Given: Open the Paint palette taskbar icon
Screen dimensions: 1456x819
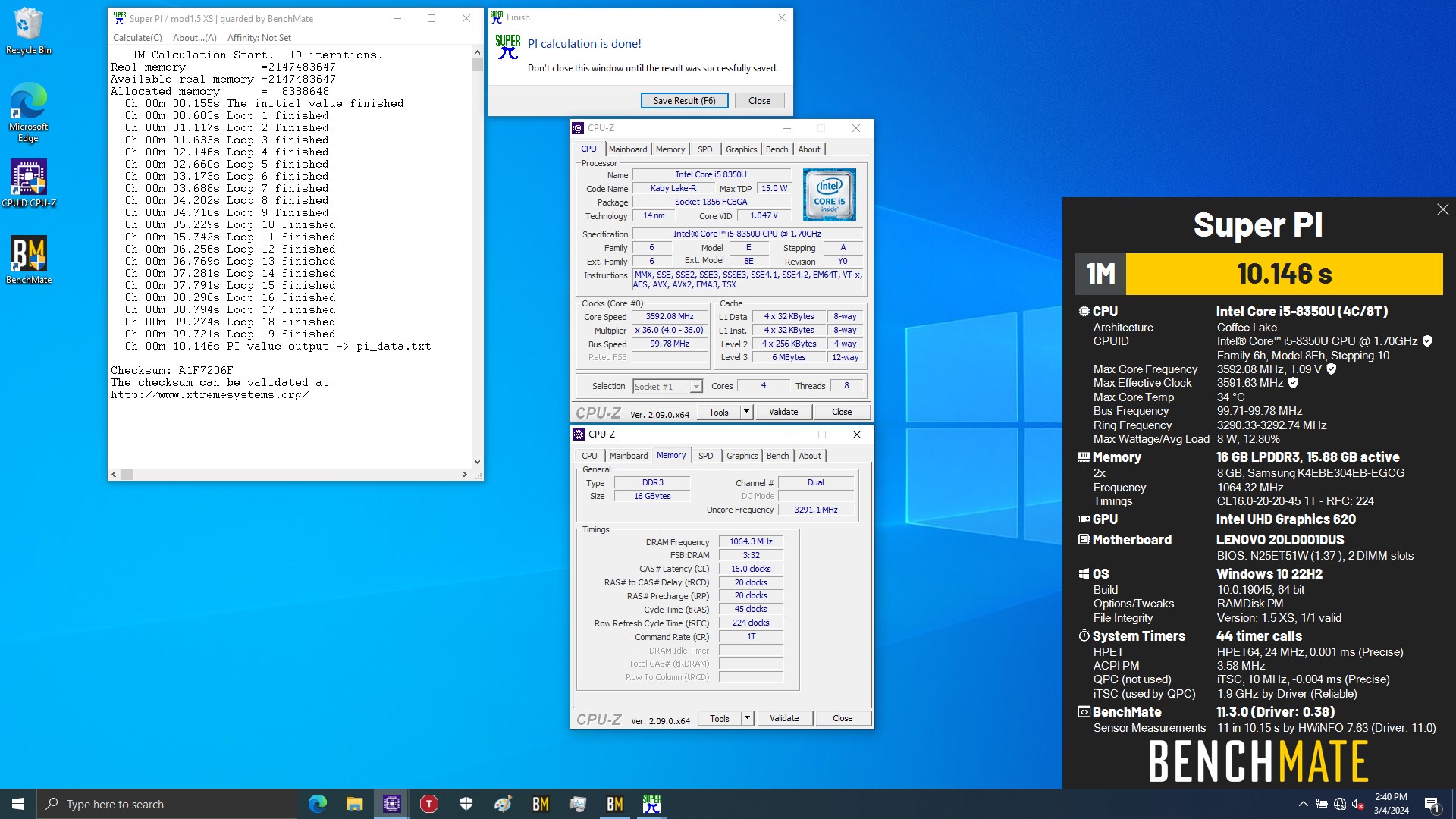Looking at the screenshot, I should [504, 804].
